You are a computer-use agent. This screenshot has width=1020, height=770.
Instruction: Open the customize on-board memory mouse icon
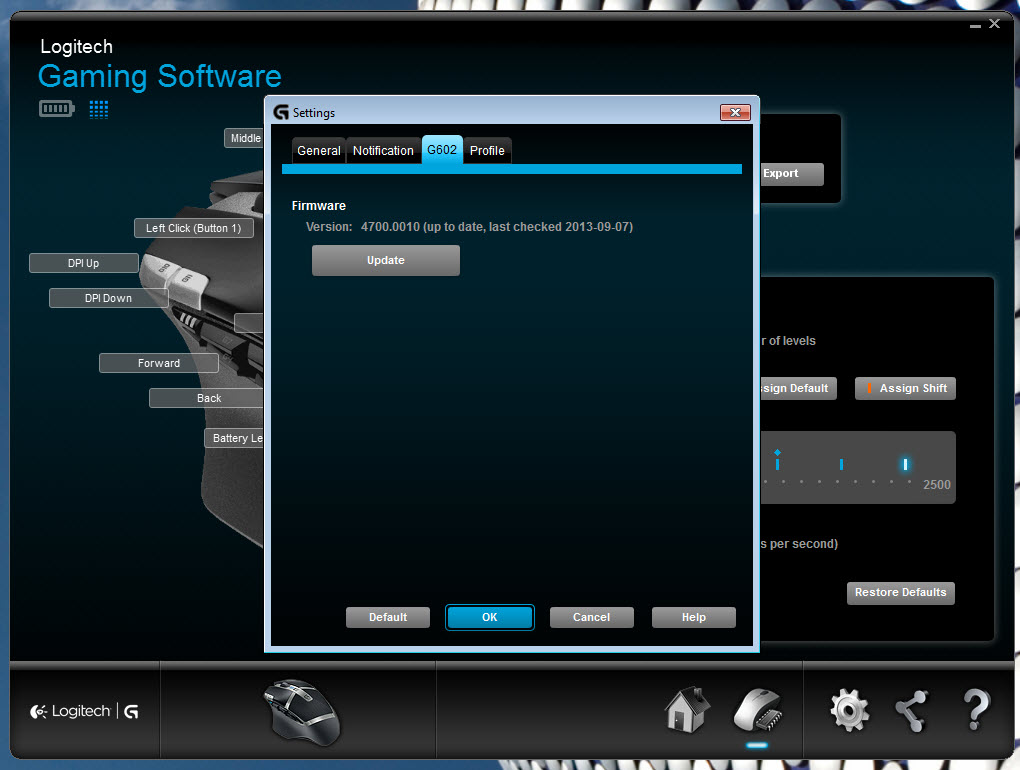pos(757,711)
